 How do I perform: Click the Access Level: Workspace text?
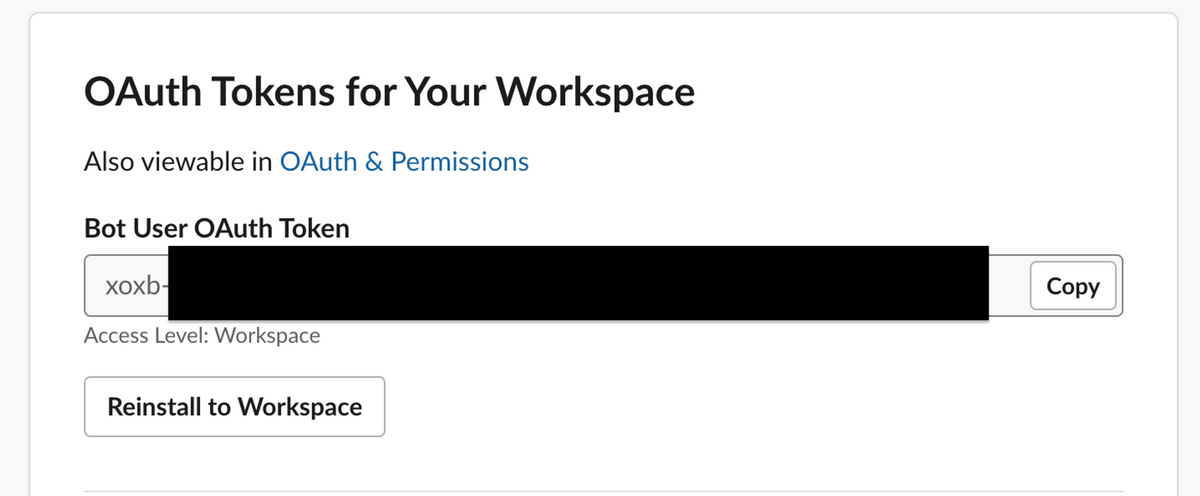(202, 336)
